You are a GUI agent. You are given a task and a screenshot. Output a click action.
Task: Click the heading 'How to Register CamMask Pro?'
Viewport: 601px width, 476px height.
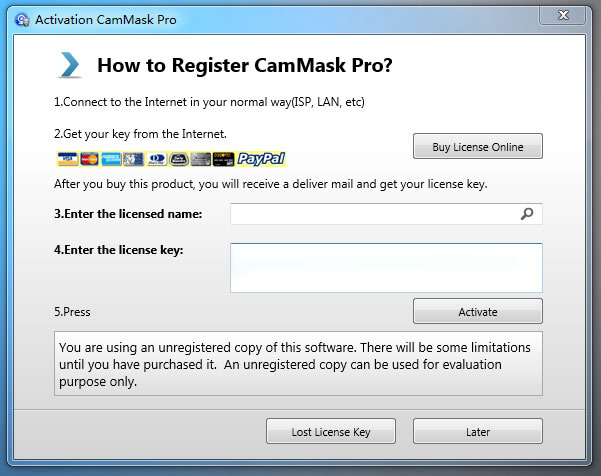245,65
